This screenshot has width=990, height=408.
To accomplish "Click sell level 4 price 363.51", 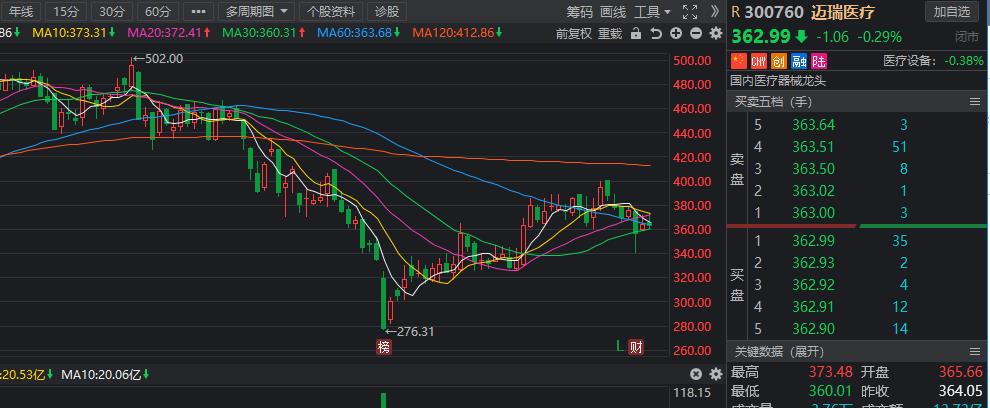I will point(813,147).
